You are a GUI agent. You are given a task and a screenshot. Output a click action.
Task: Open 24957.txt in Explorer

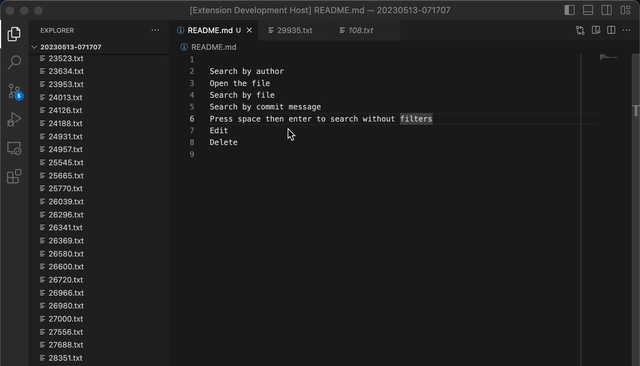coord(99,149)
